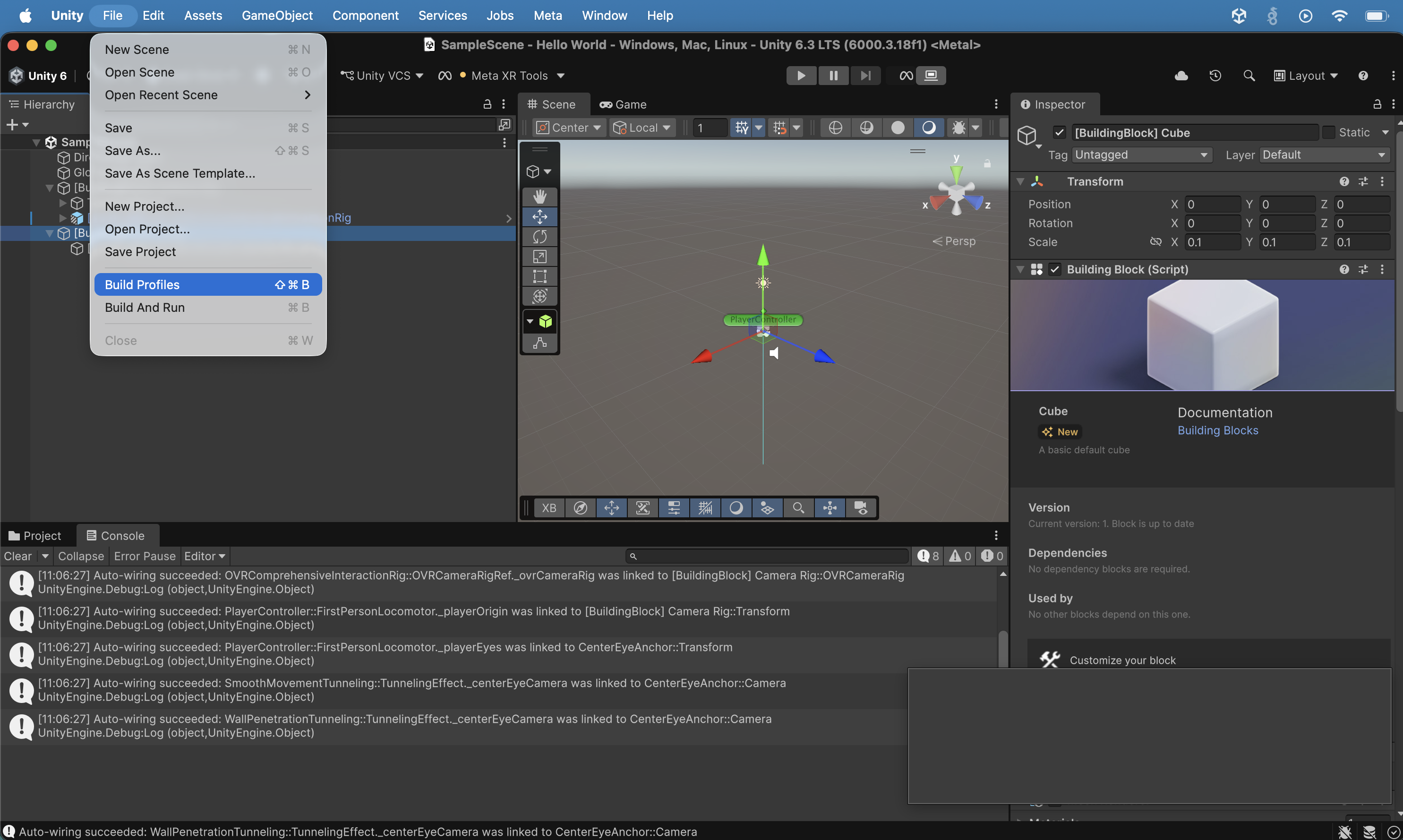This screenshot has height=840, width=1403.
Task: Click the grid snap increment value field
Action: (710, 128)
